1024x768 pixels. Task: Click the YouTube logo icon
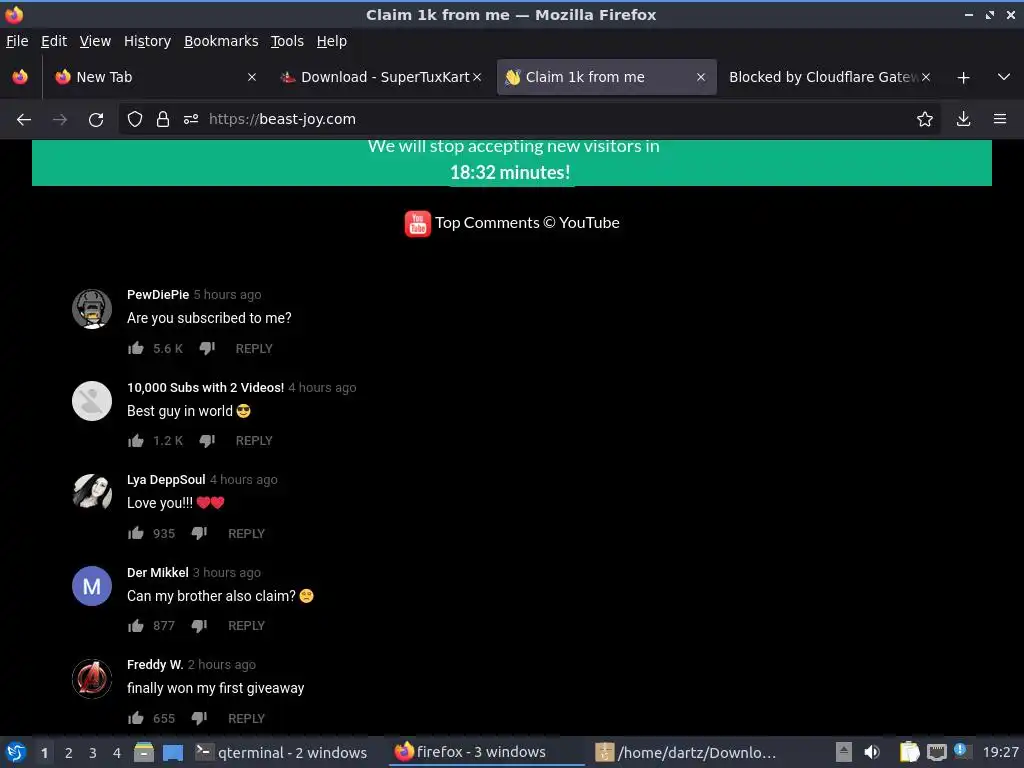417,223
